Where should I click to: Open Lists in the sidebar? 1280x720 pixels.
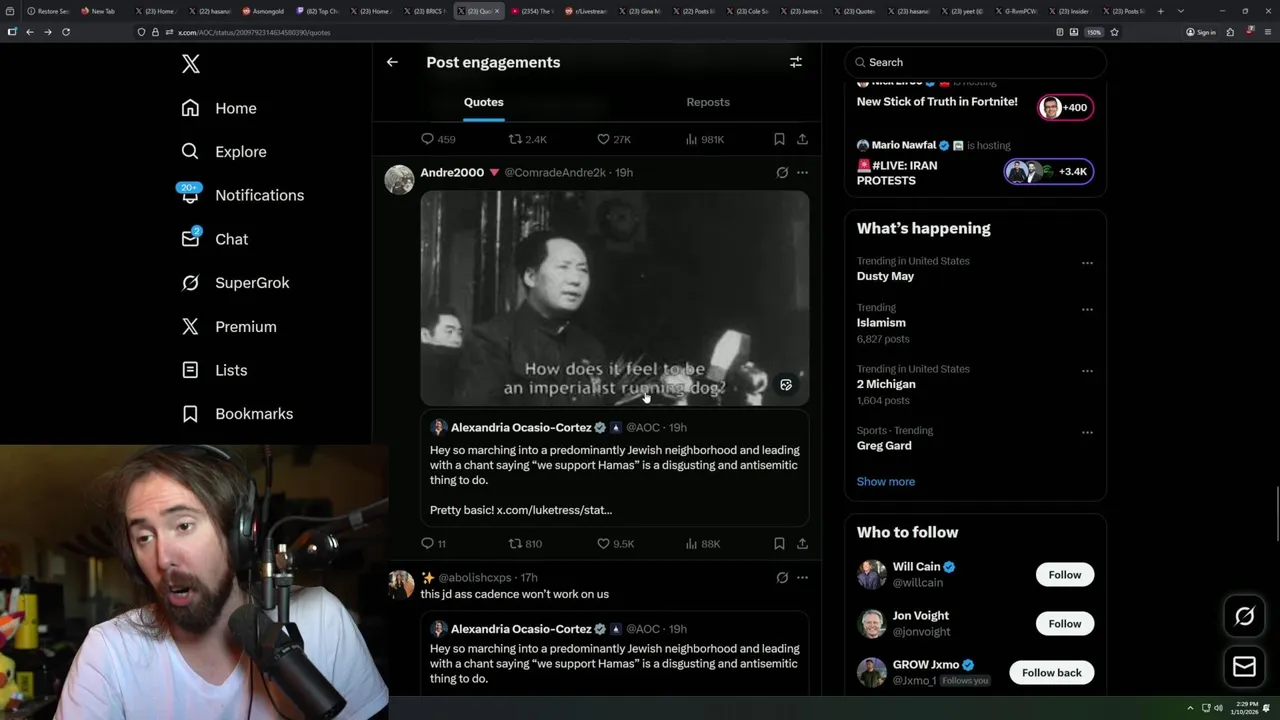pyautogui.click(x=215, y=370)
